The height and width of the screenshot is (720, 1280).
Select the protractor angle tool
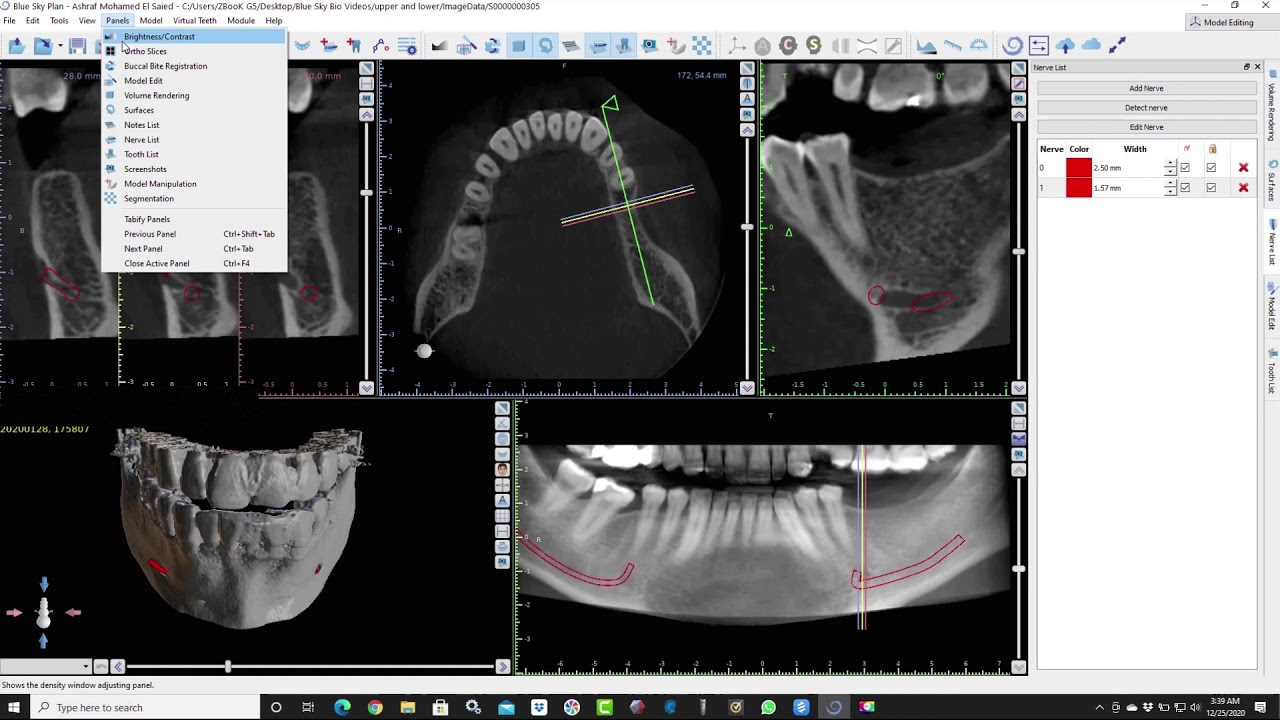coord(979,45)
